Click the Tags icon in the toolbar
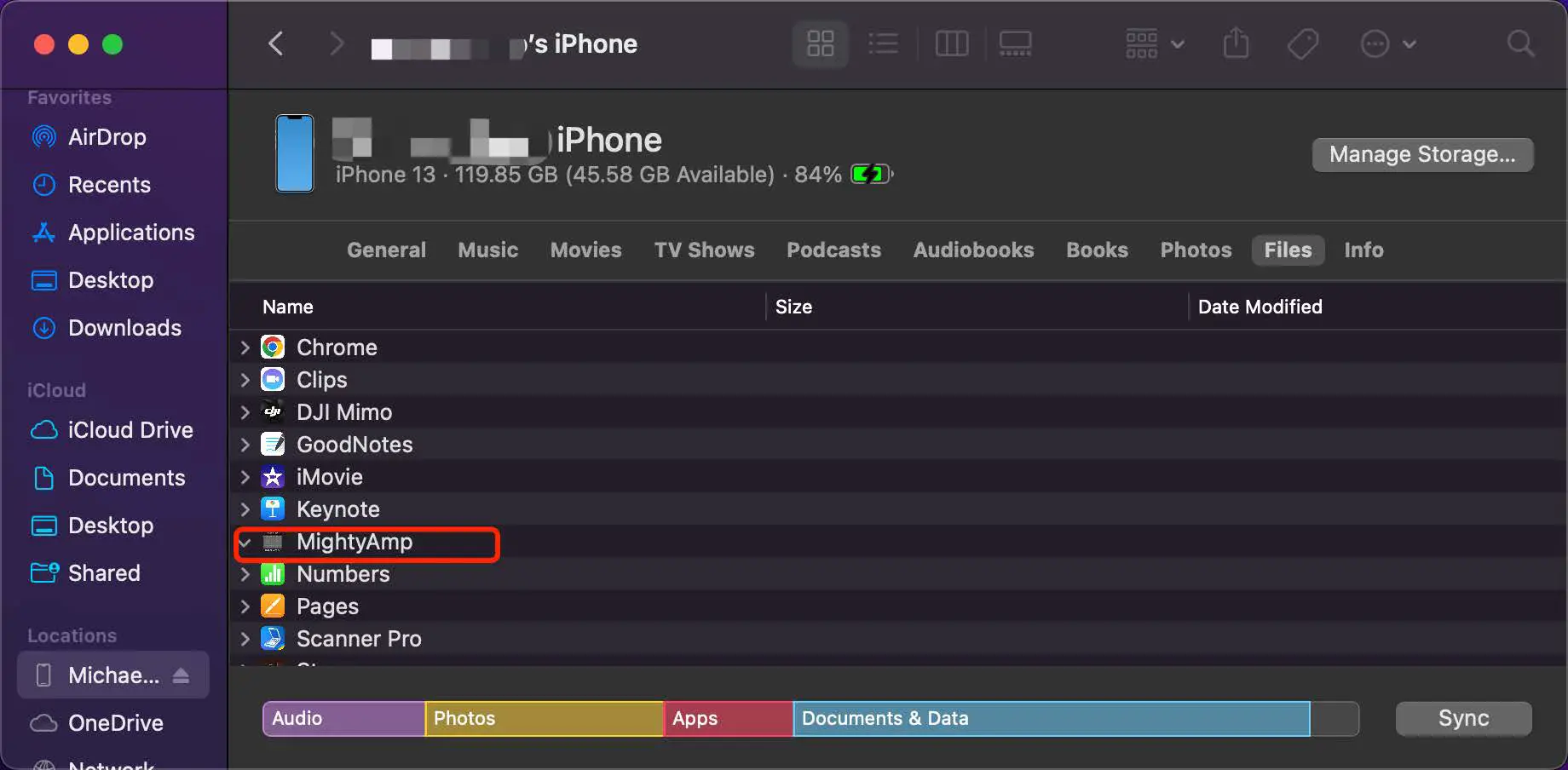The height and width of the screenshot is (770, 1568). [1302, 43]
